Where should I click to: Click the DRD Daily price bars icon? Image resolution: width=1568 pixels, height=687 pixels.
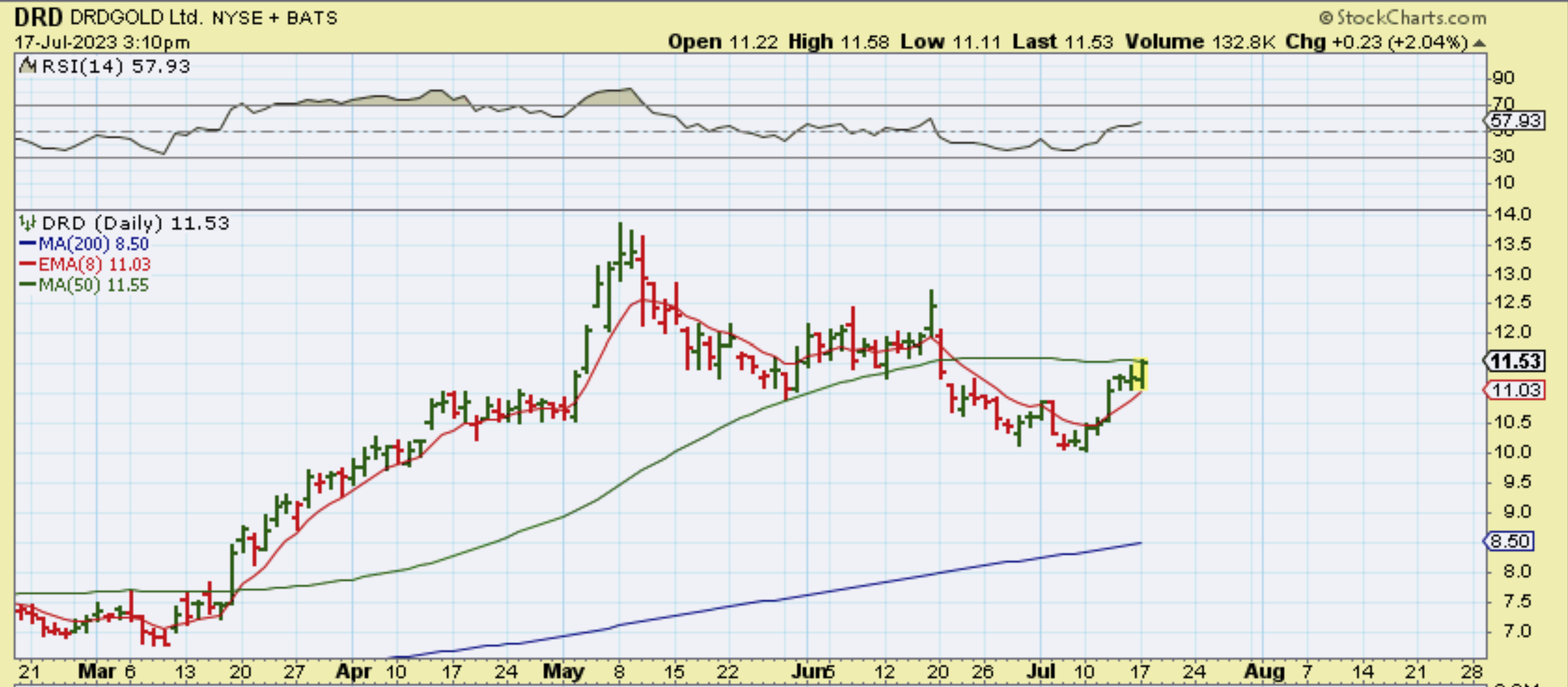(27, 223)
